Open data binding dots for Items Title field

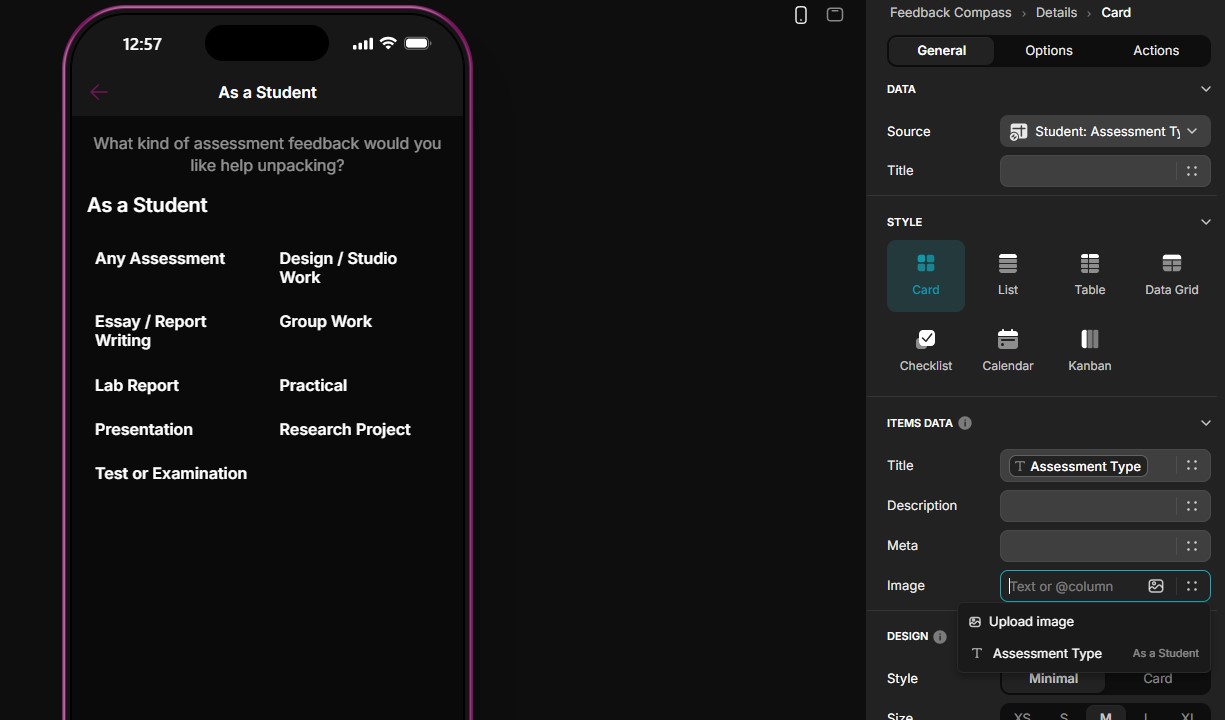[x=1192, y=466]
